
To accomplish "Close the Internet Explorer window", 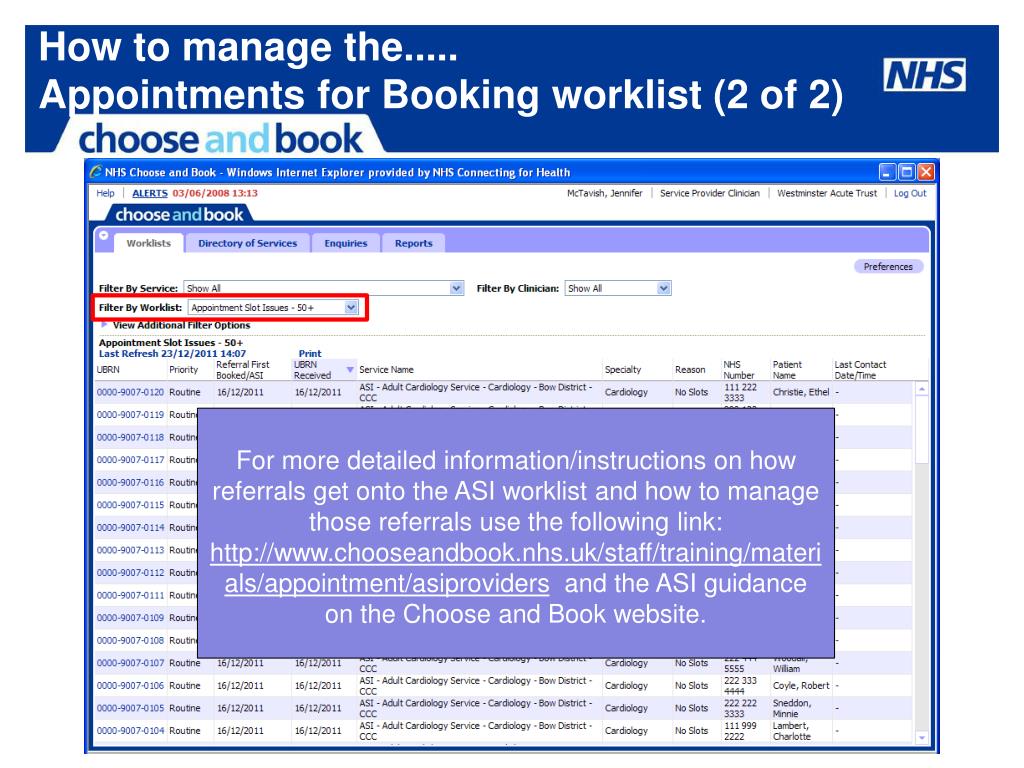I will pos(926,172).
